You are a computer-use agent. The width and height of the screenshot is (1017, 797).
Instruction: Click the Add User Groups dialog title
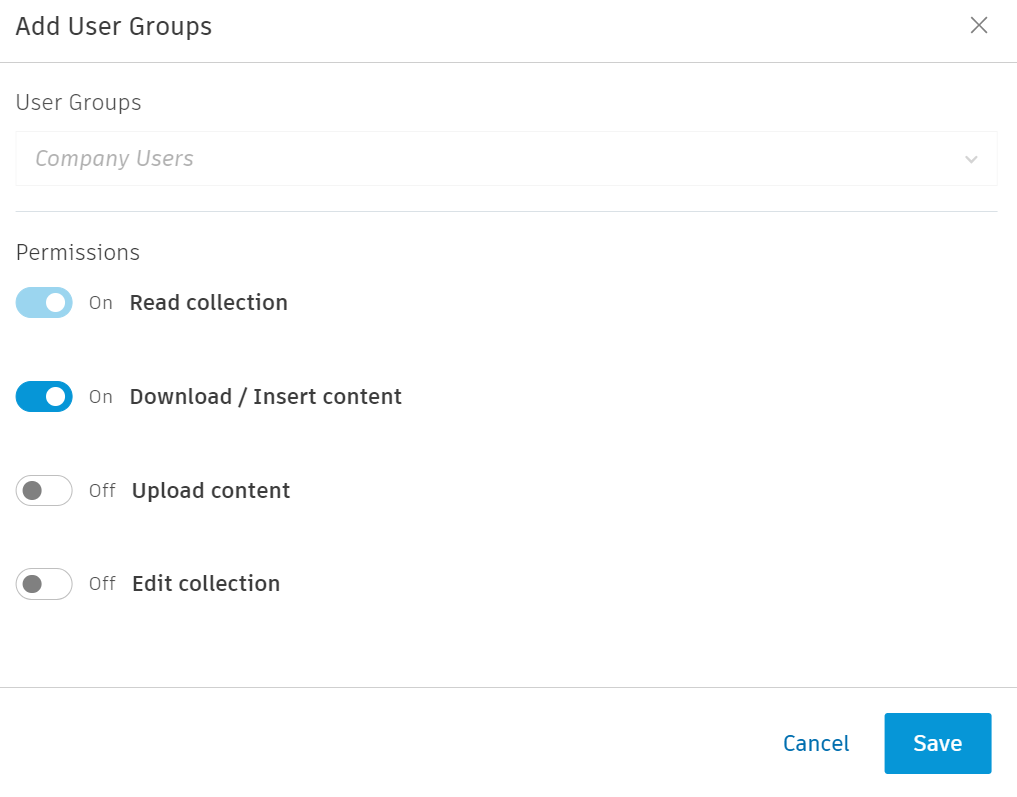[x=114, y=27]
